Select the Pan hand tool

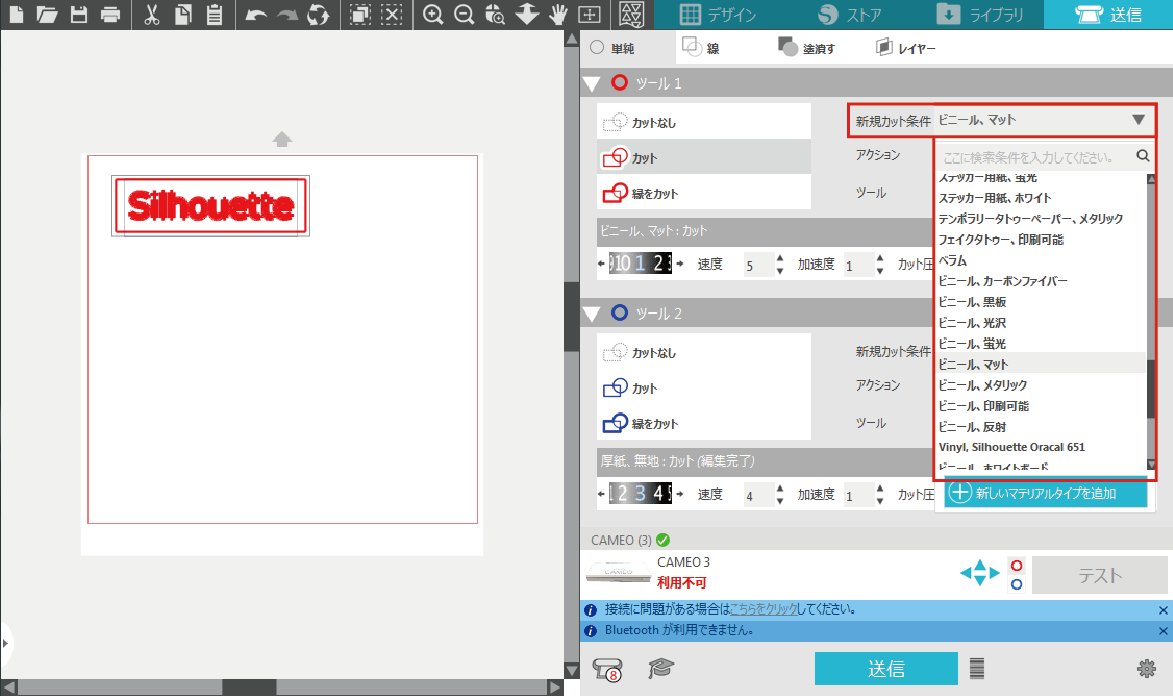(x=559, y=15)
